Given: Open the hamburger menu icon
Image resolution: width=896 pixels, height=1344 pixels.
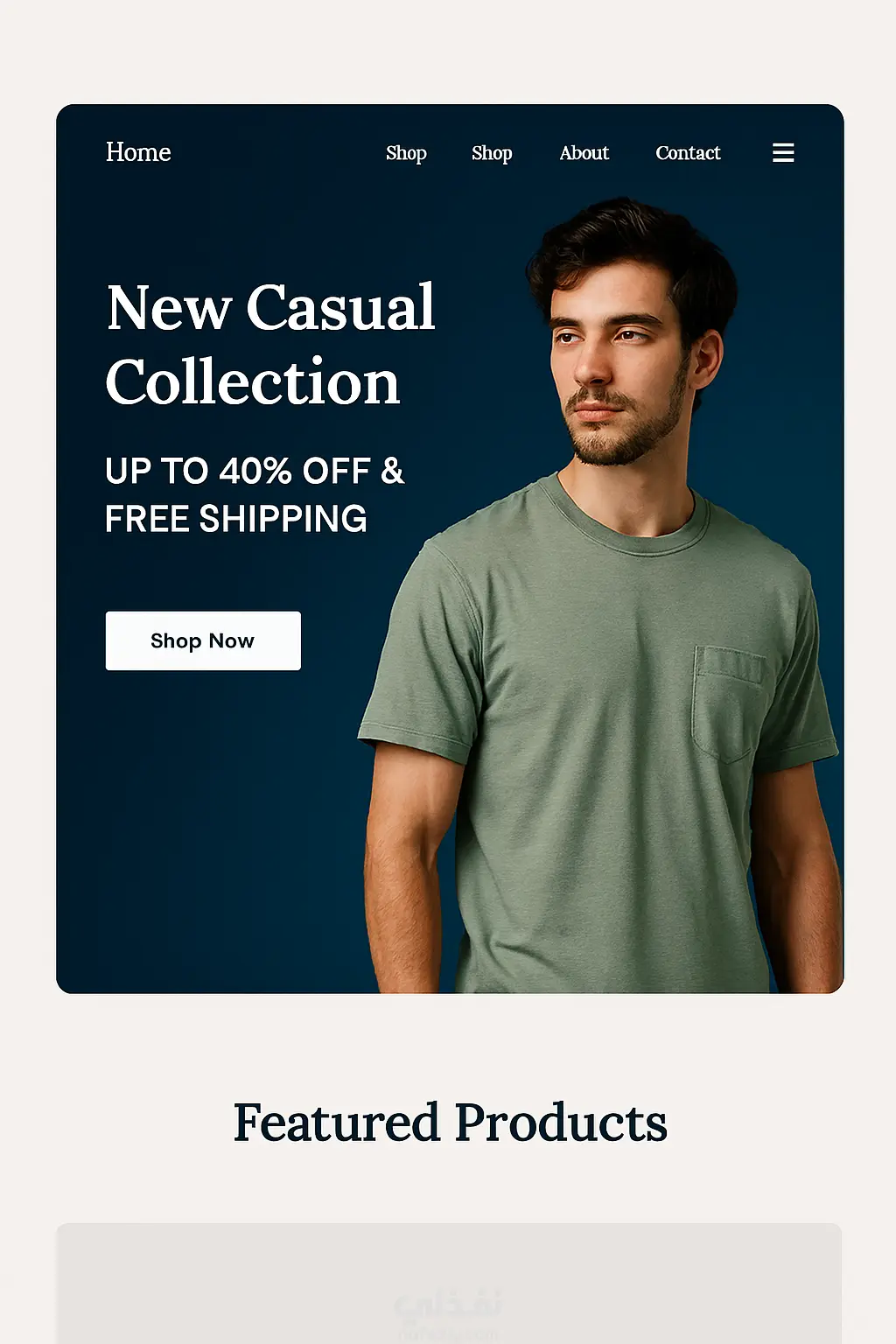Looking at the screenshot, I should coord(783,153).
